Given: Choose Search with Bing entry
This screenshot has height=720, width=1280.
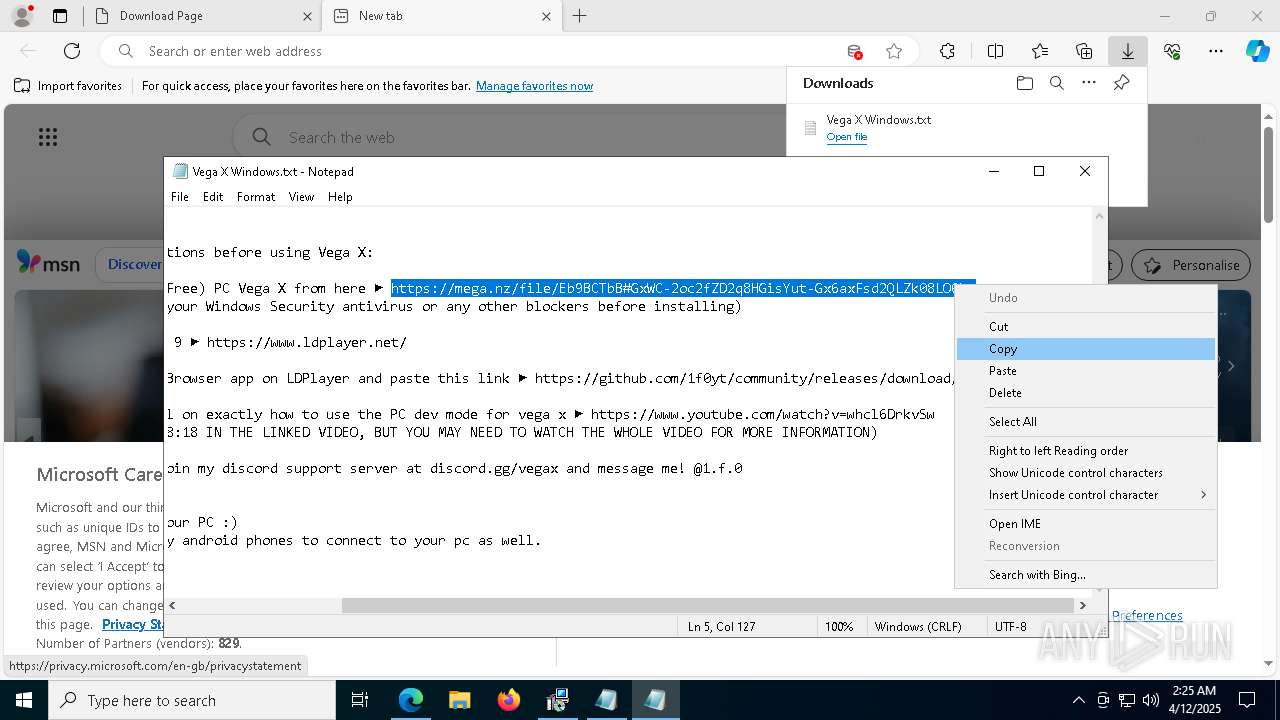Looking at the screenshot, I should point(1086,575).
